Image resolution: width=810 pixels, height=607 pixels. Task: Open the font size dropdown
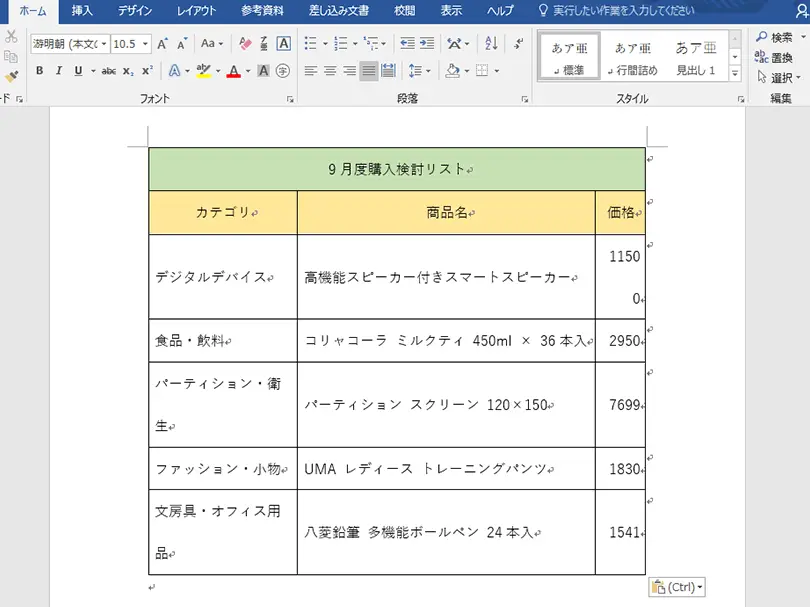tap(144, 43)
